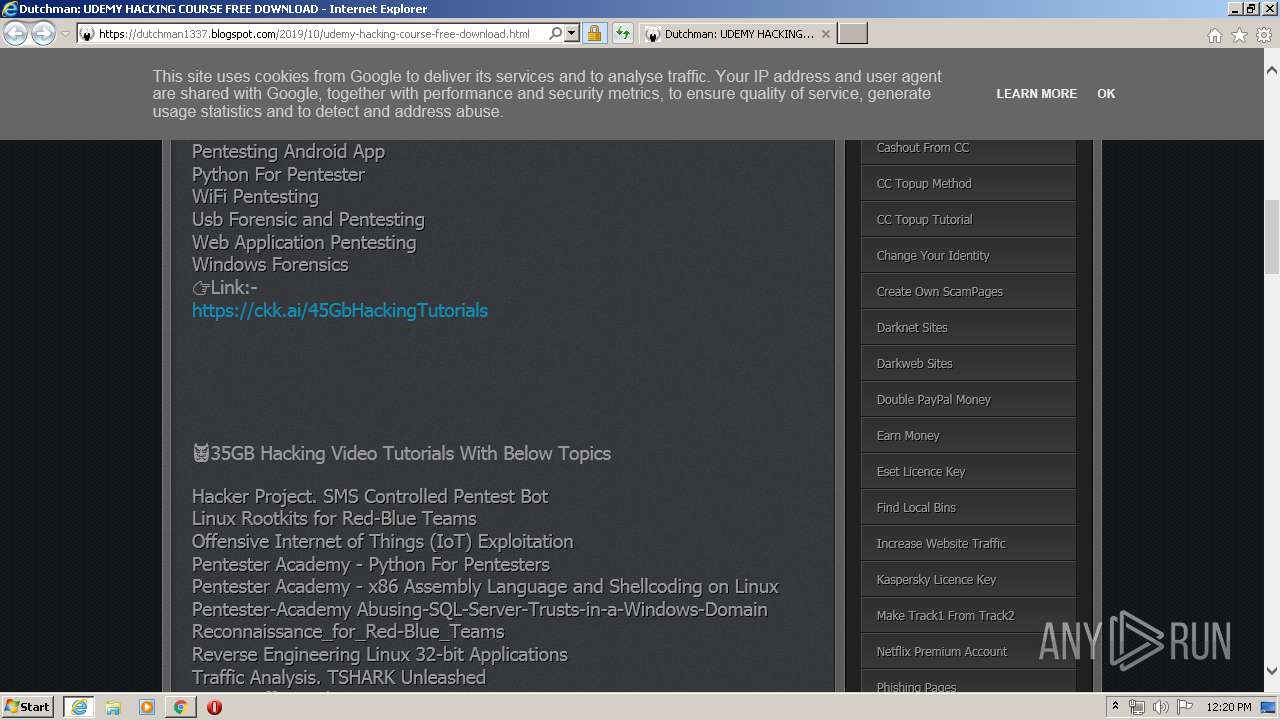Click the Home icon in Internet Explorer

[x=1214, y=35]
